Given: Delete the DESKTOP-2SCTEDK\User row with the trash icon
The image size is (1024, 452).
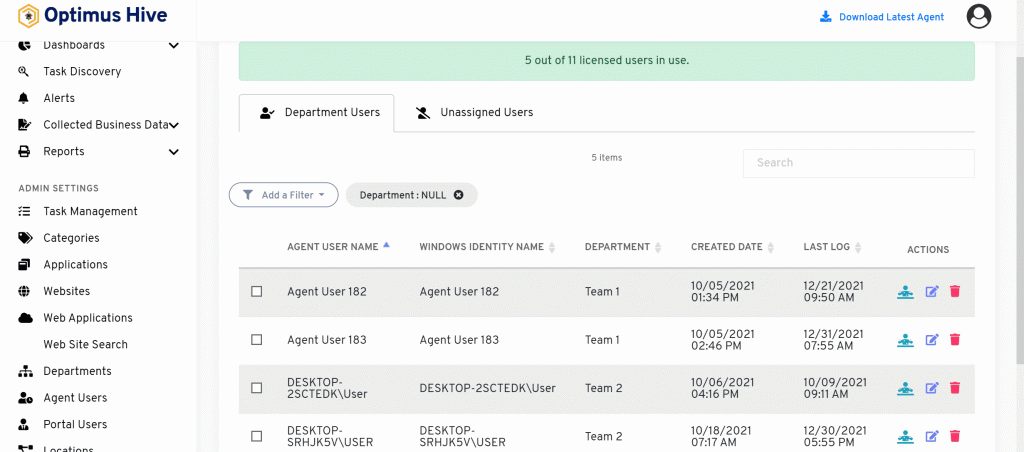Looking at the screenshot, I should [x=955, y=388].
